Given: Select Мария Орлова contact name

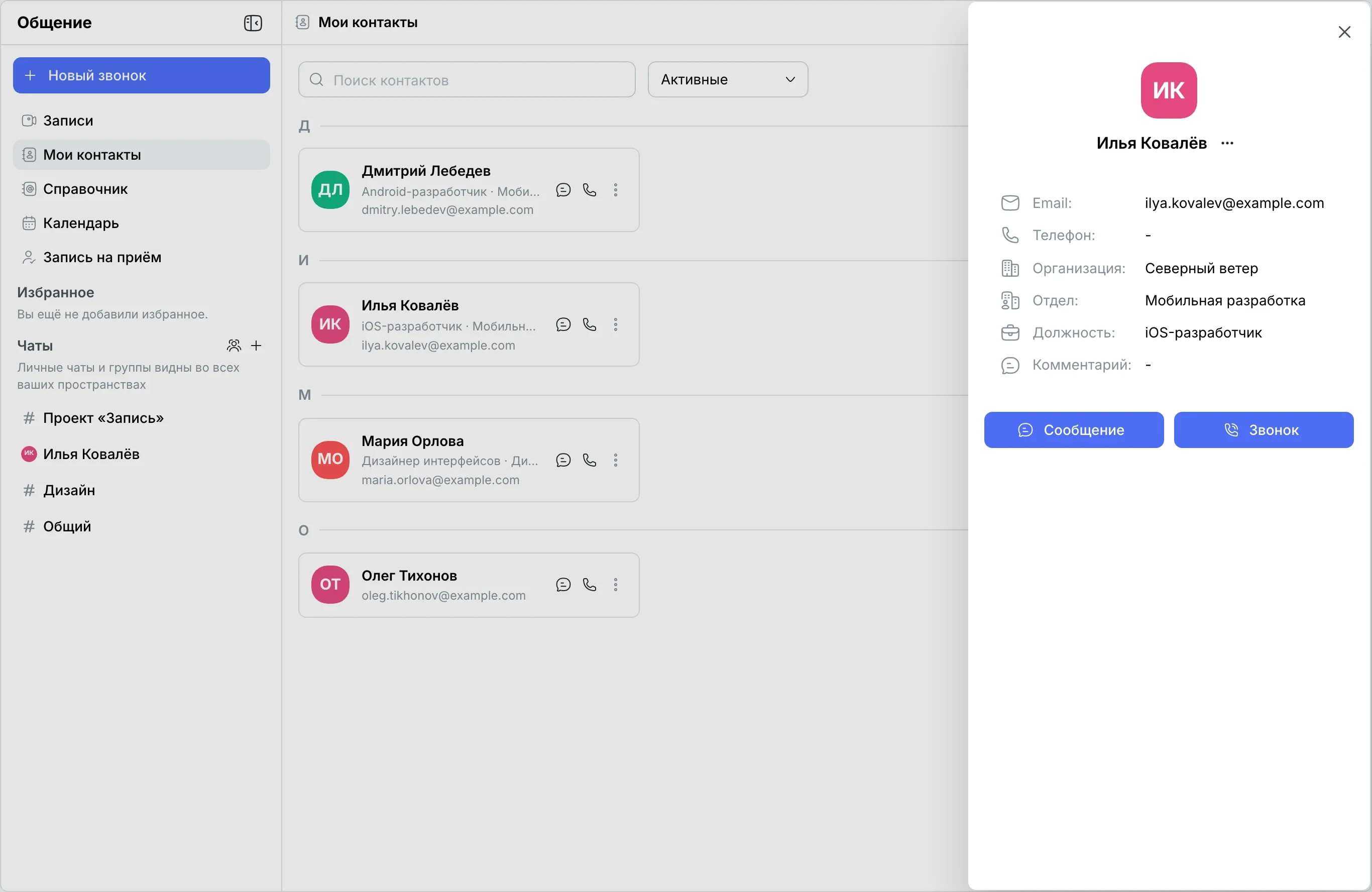Looking at the screenshot, I should (x=413, y=441).
